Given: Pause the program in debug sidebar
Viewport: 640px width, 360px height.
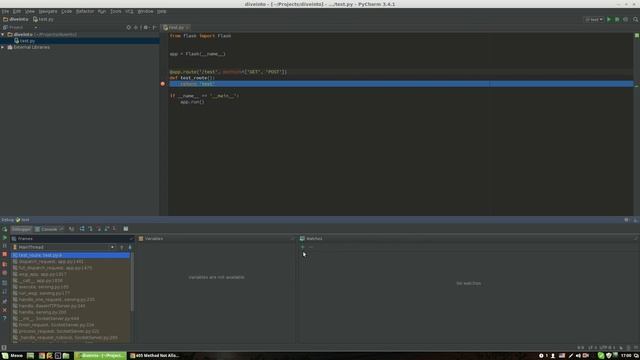Looking at the screenshot, I should point(4,246).
